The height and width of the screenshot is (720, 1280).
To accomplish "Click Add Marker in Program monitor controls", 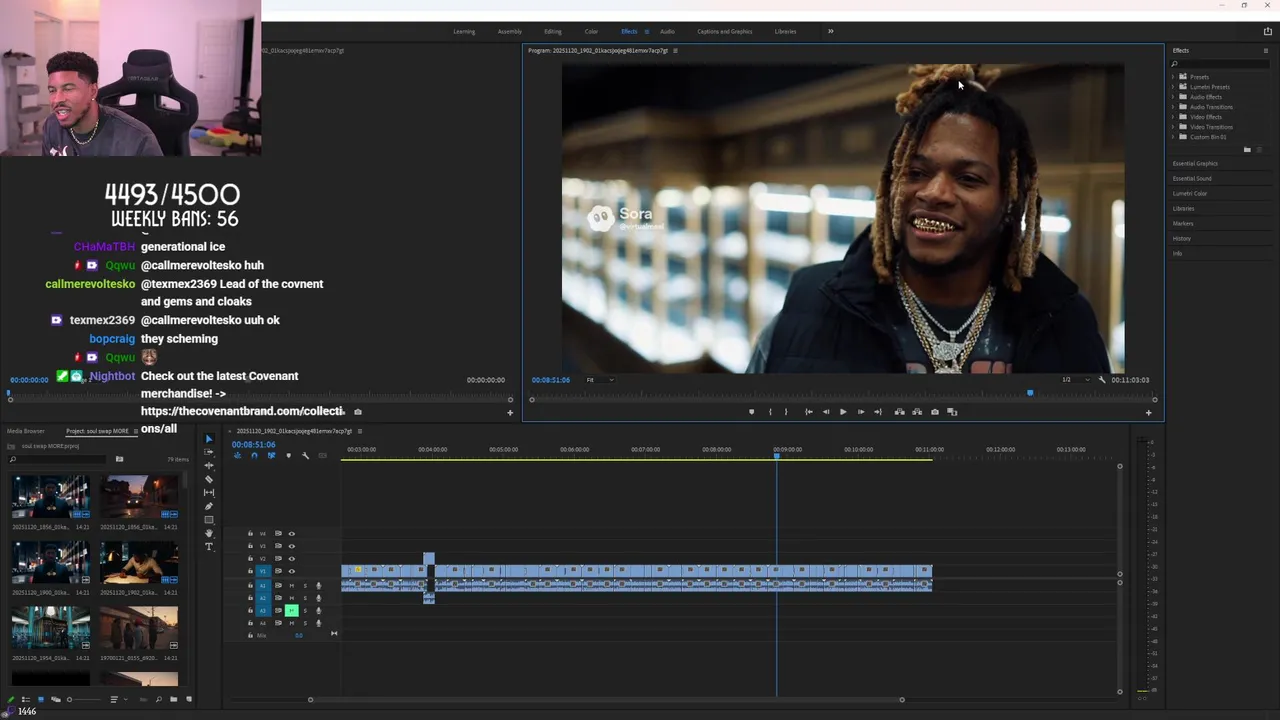I will [752, 412].
